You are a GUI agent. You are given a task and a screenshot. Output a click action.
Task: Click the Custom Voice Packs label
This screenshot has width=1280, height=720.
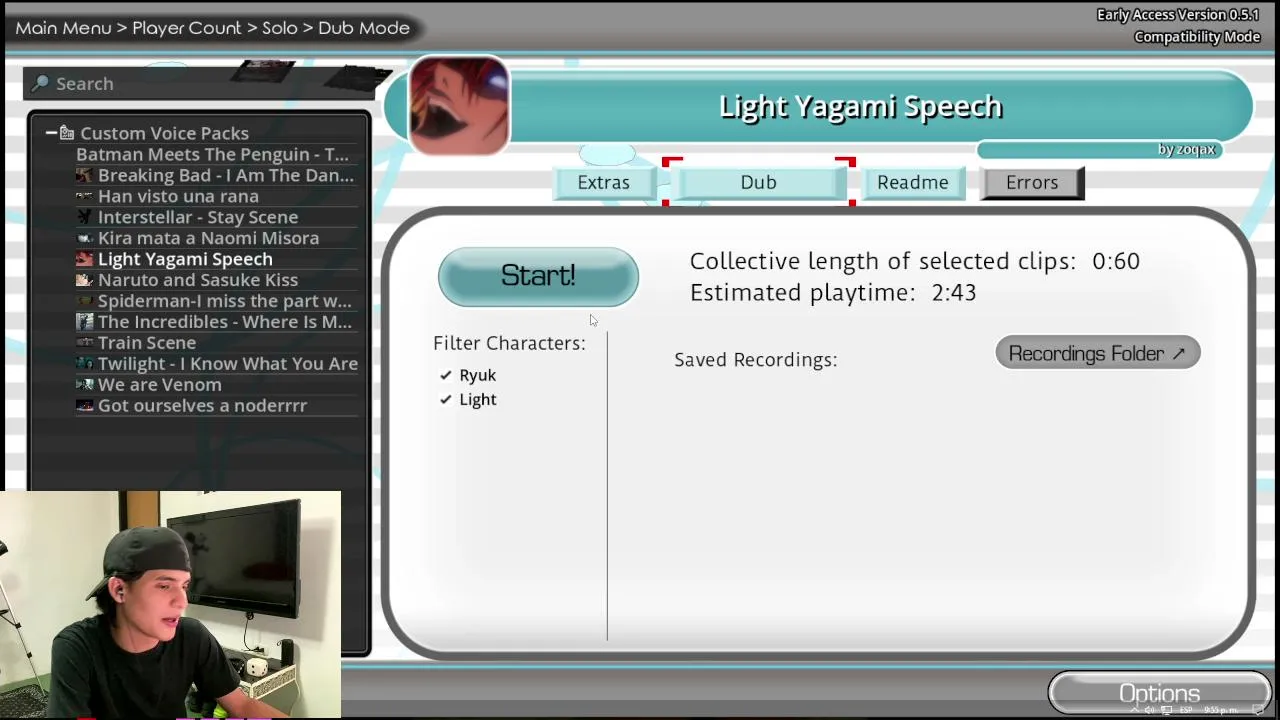coord(164,133)
